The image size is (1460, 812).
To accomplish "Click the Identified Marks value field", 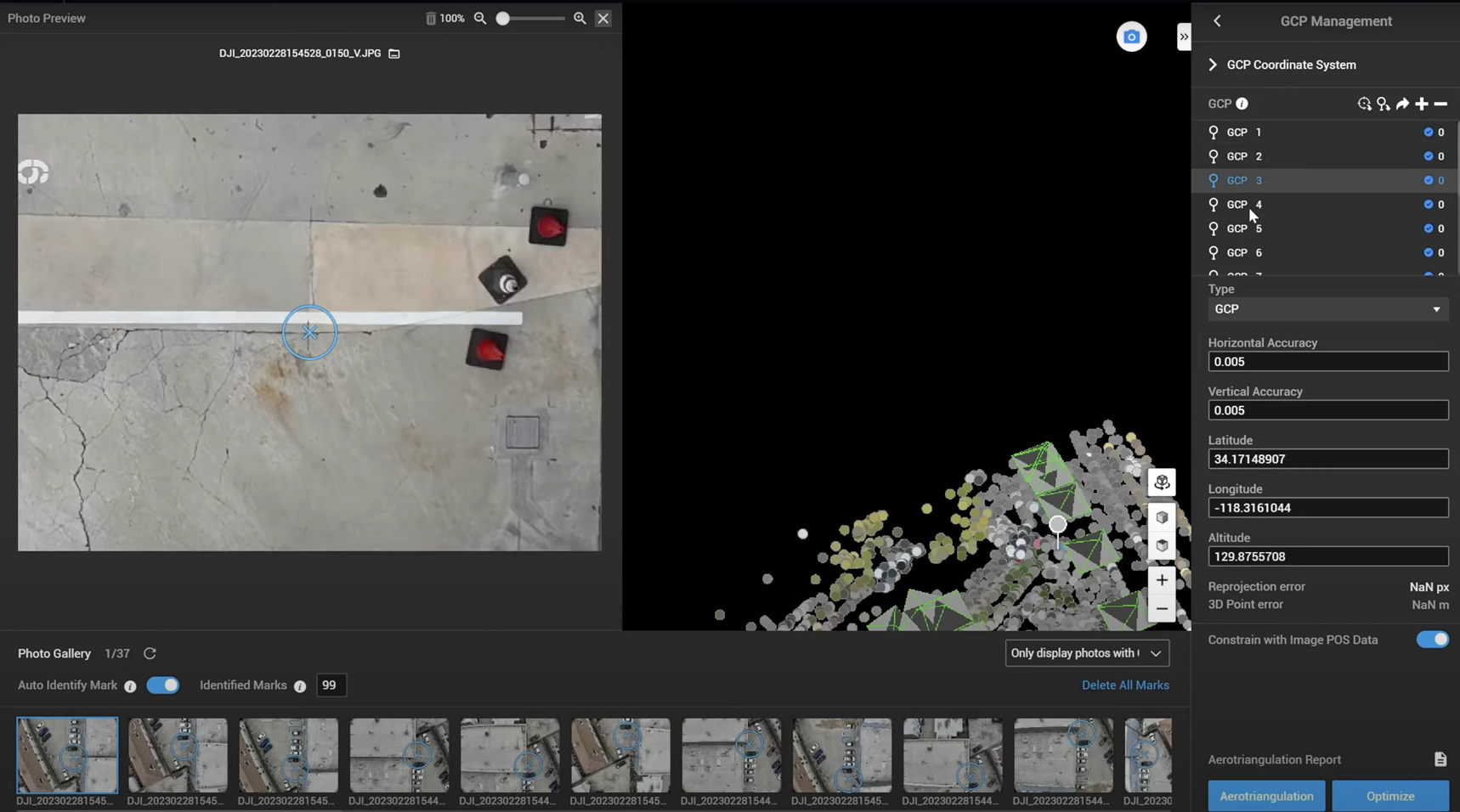I will pyautogui.click(x=331, y=685).
